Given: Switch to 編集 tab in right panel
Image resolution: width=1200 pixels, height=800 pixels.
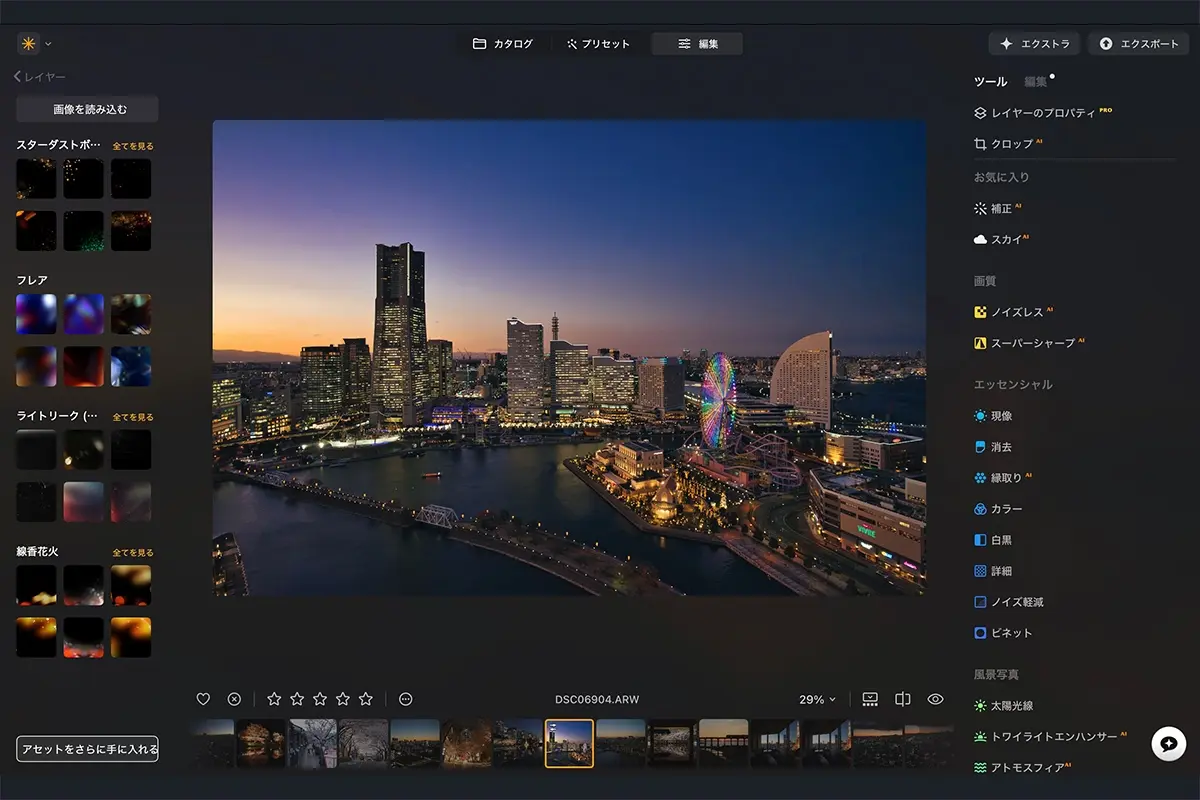Looking at the screenshot, I should pyautogui.click(x=1036, y=82).
